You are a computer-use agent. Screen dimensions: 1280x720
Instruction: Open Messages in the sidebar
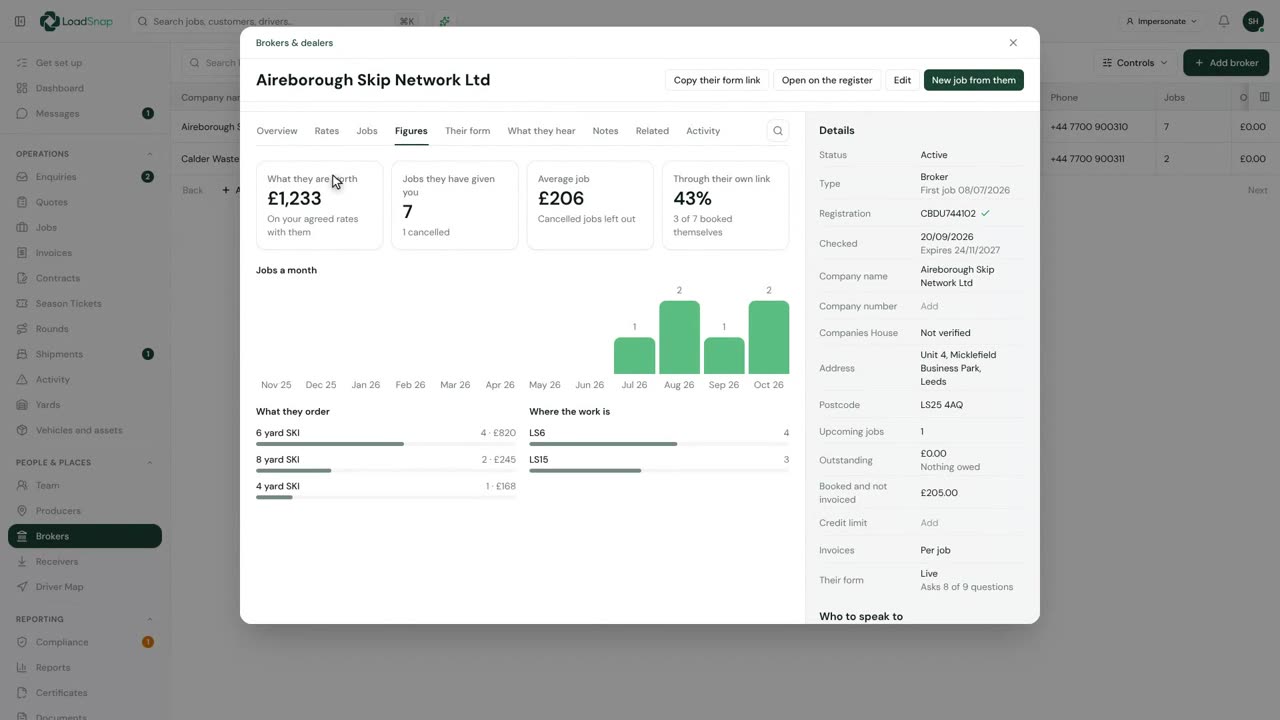click(x=84, y=113)
